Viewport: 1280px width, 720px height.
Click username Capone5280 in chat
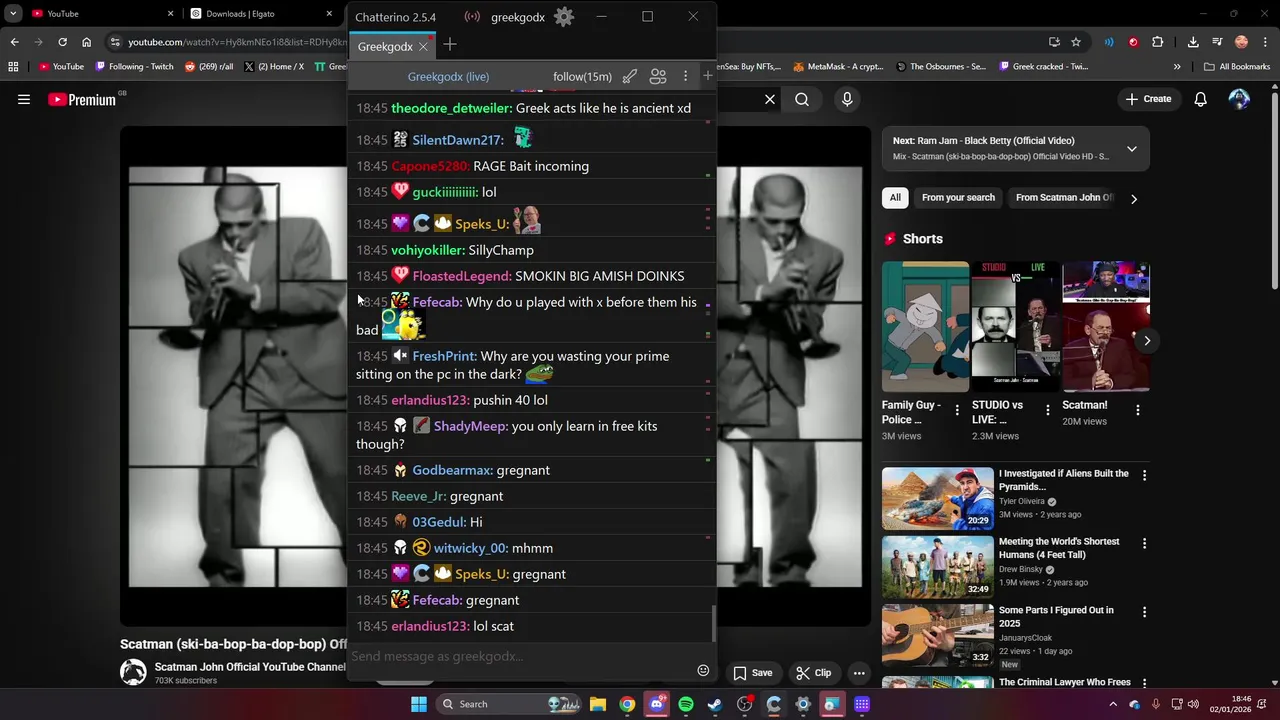430,166
